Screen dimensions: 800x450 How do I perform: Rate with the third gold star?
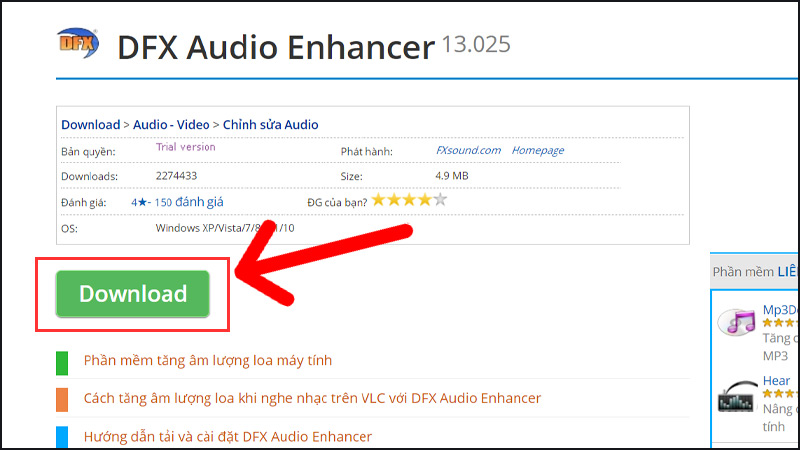[x=409, y=199]
